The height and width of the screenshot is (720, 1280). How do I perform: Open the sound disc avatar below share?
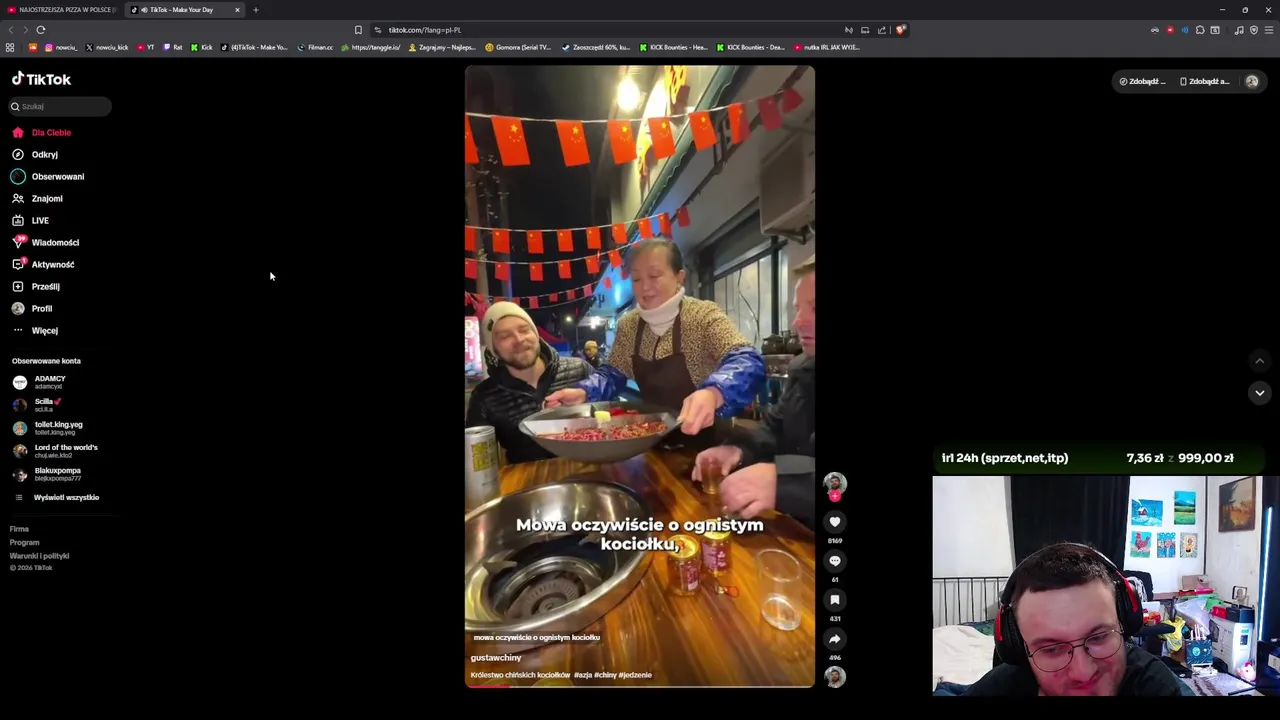pyautogui.click(x=835, y=677)
